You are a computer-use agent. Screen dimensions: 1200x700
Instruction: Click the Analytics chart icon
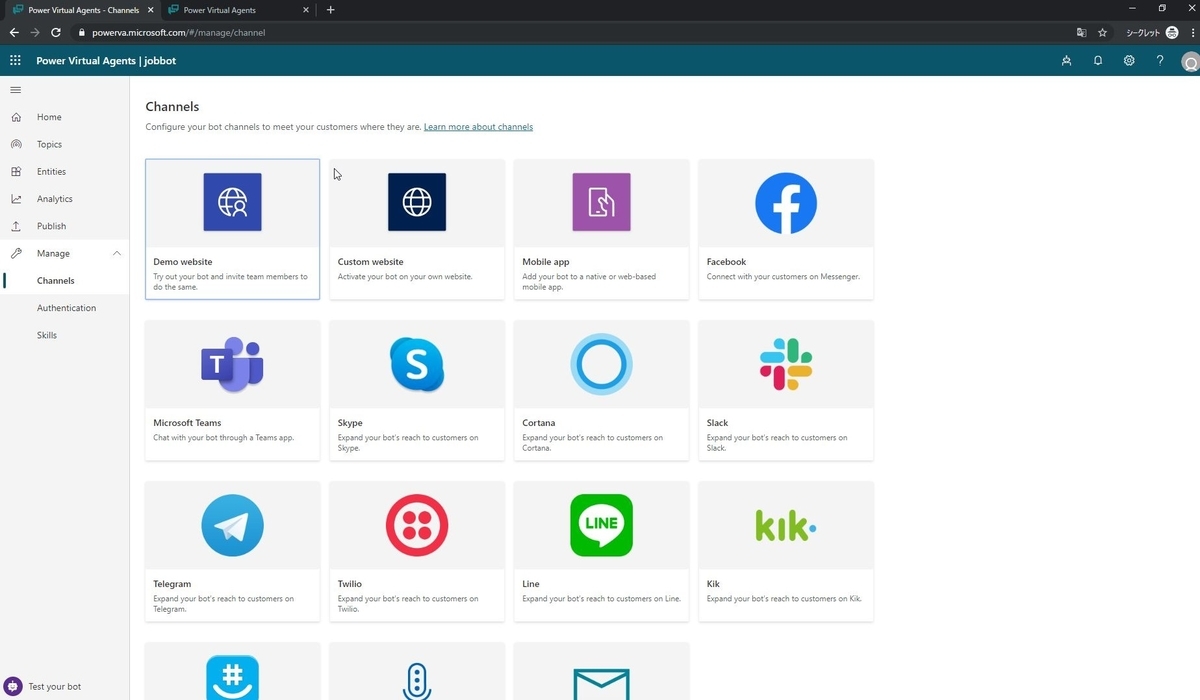click(x=16, y=199)
